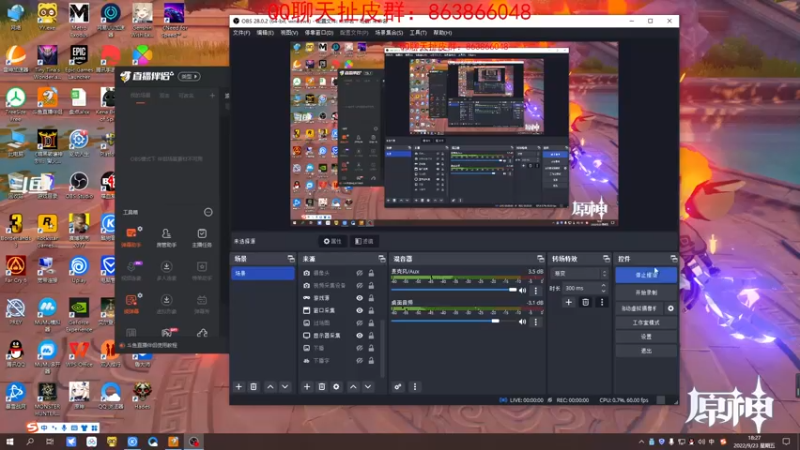Open transition type dropdown 渐变
Viewport: 800px width, 450px height.
tap(579, 273)
